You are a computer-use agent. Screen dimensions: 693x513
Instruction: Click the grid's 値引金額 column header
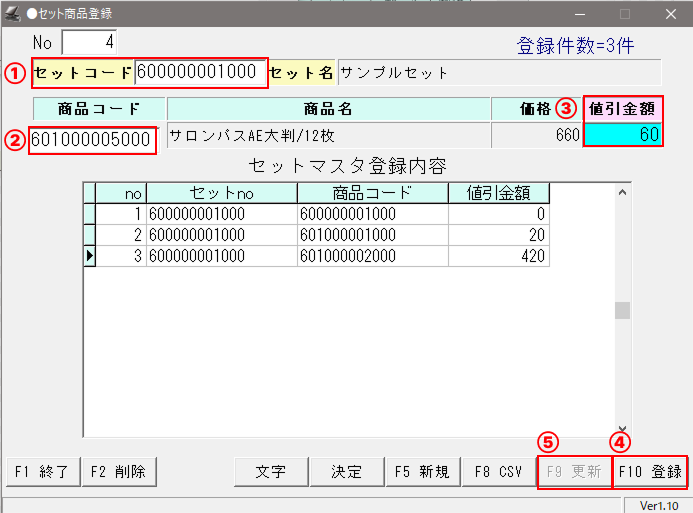tap(498, 192)
